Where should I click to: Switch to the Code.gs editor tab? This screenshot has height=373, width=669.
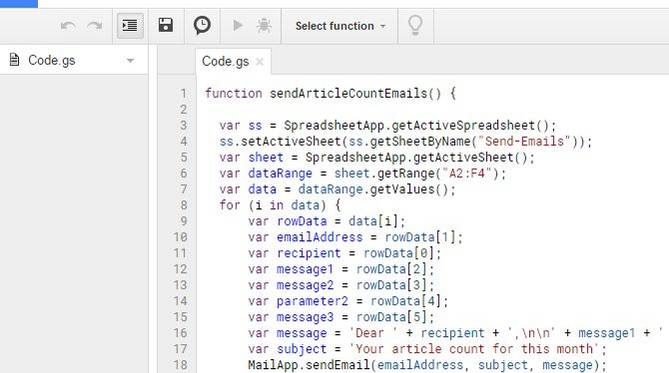(x=225, y=61)
